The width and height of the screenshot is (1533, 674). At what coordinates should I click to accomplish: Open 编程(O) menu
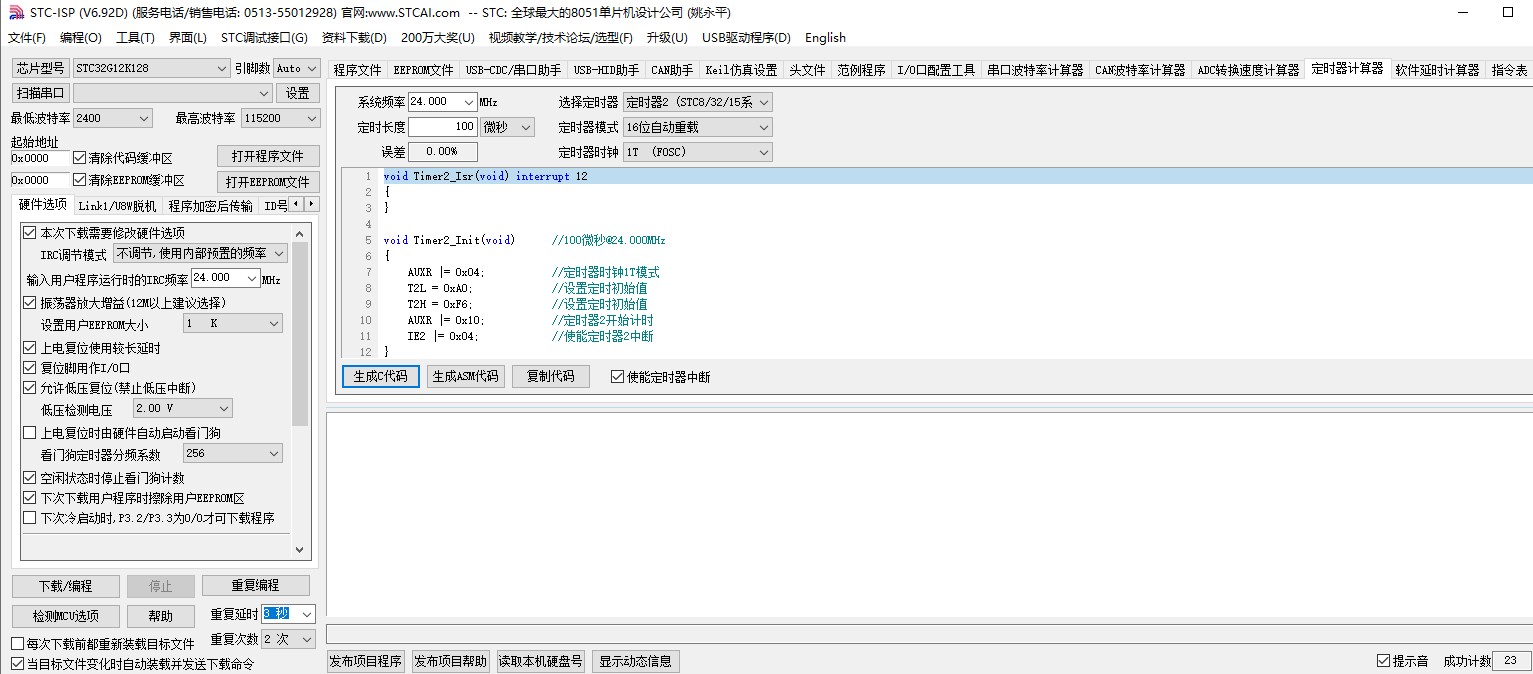point(81,38)
